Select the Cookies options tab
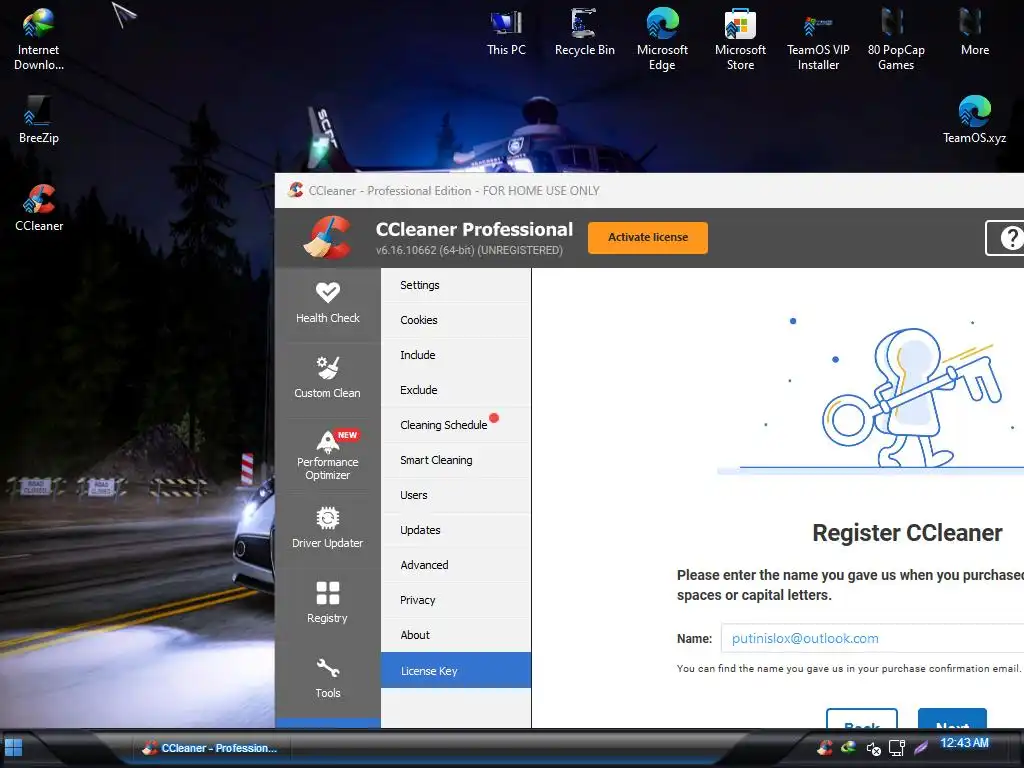The height and width of the screenshot is (768, 1024). [x=456, y=320]
